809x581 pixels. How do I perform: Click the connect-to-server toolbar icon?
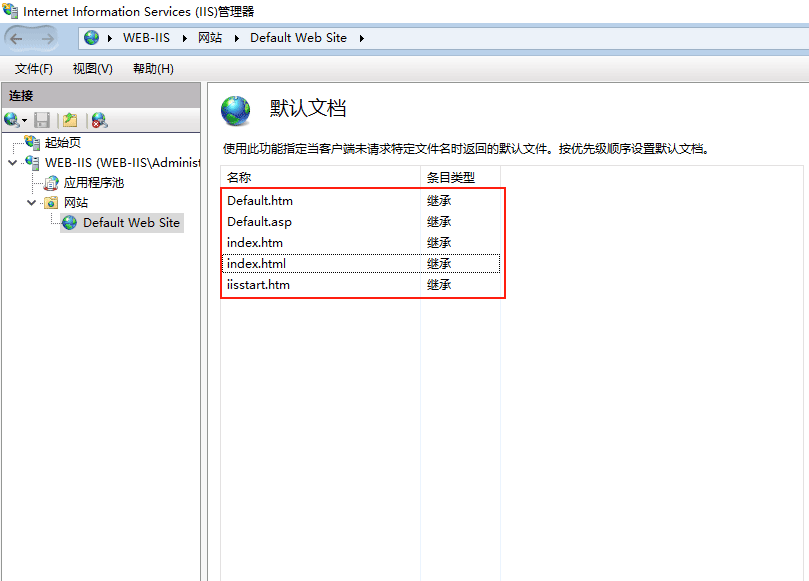[x=11, y=120]
